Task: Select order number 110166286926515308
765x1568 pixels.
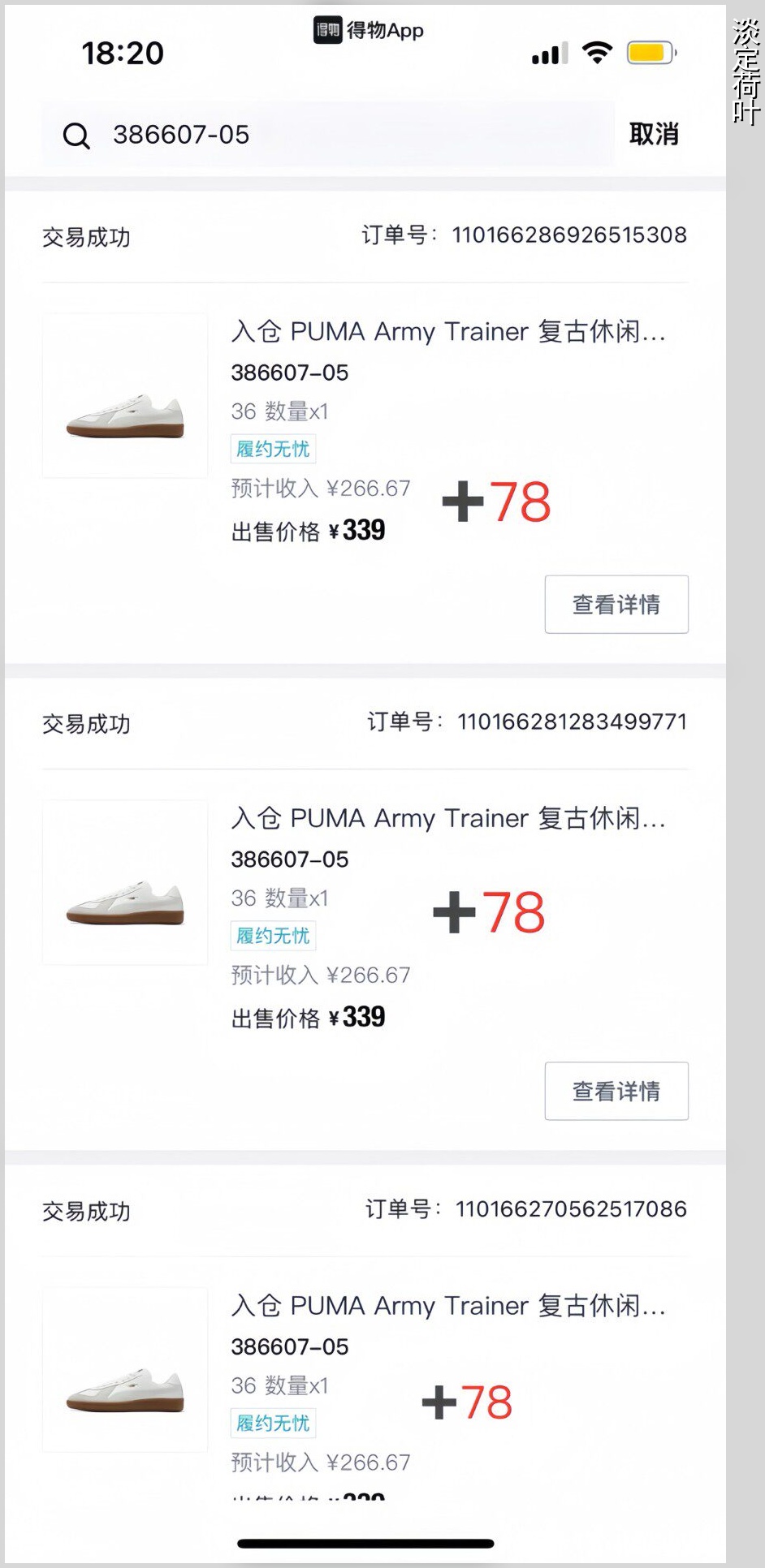Action: 568,235
